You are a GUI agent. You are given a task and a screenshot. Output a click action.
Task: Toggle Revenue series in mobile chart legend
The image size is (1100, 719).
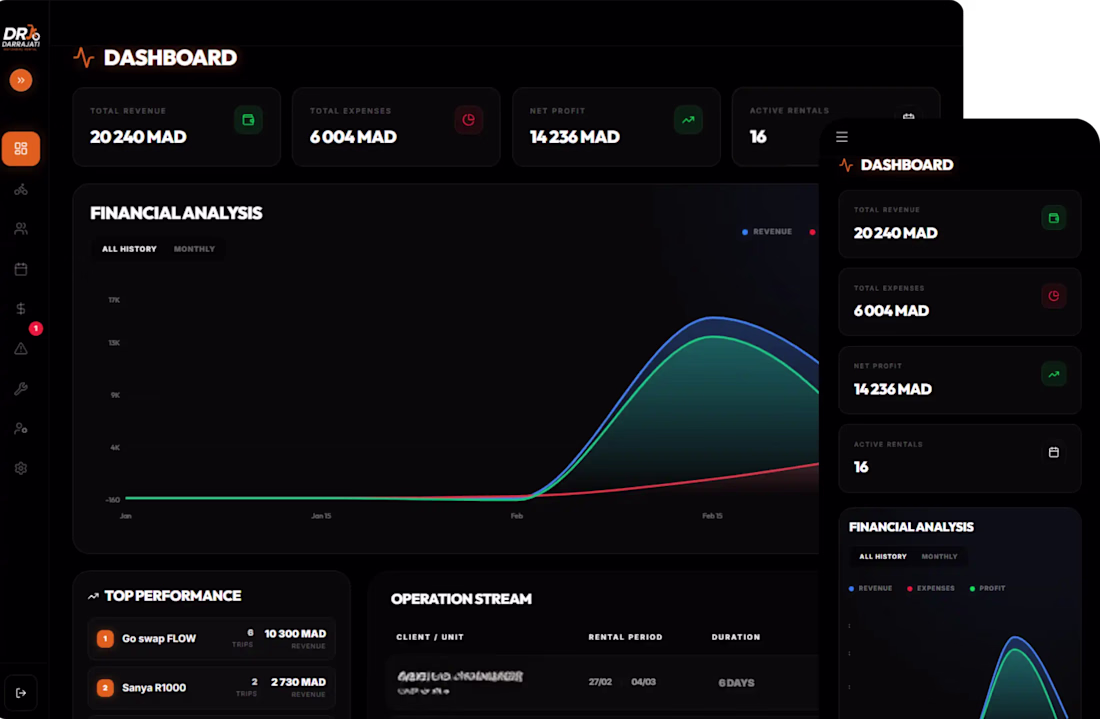coord(871,589)
